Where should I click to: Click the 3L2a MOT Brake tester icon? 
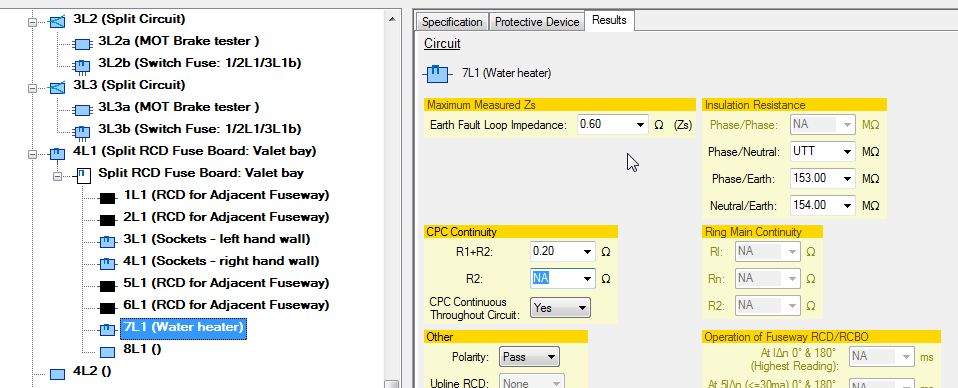(x=82, y=43)
